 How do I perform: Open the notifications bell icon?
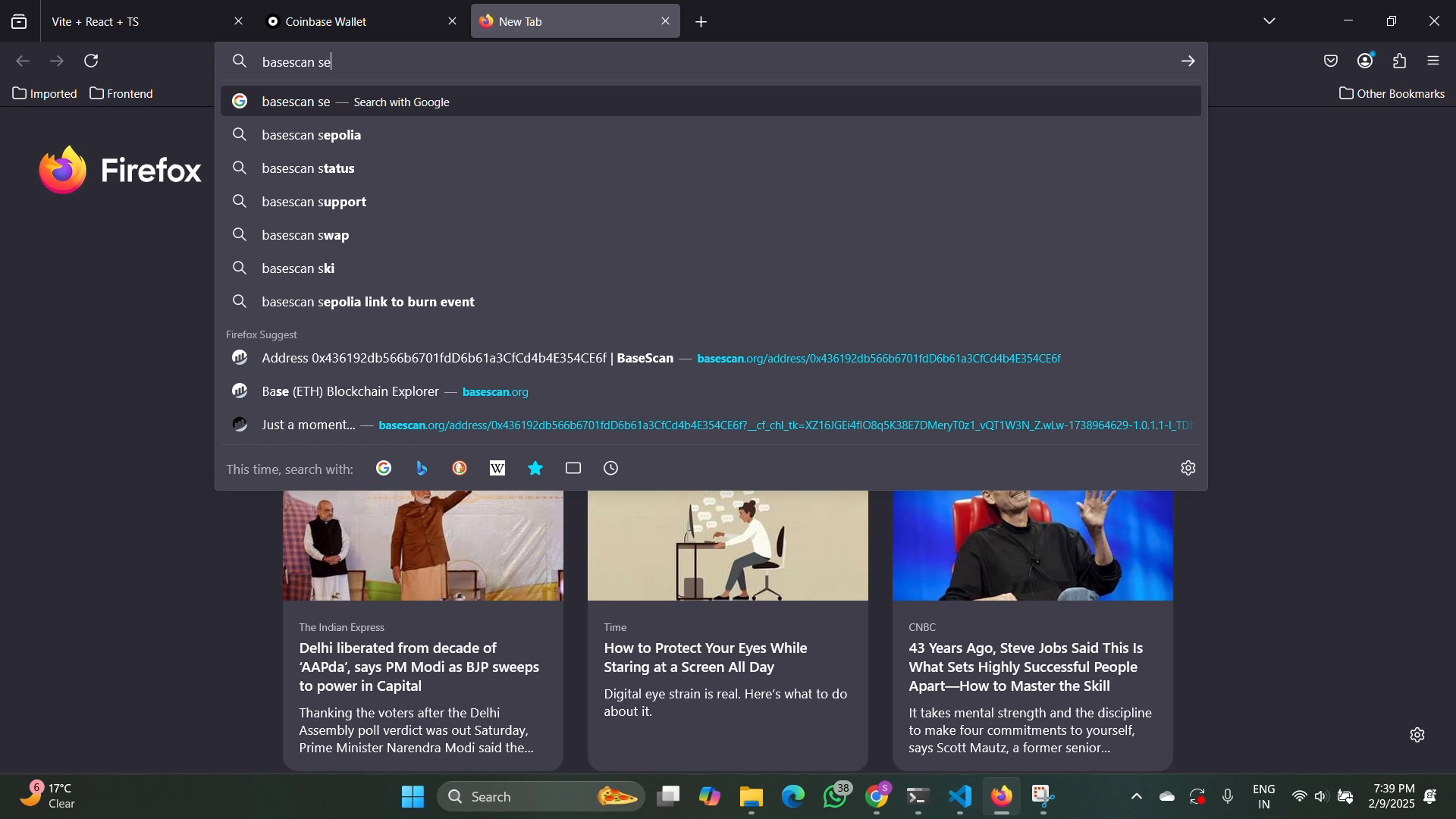pos(1431,796)
